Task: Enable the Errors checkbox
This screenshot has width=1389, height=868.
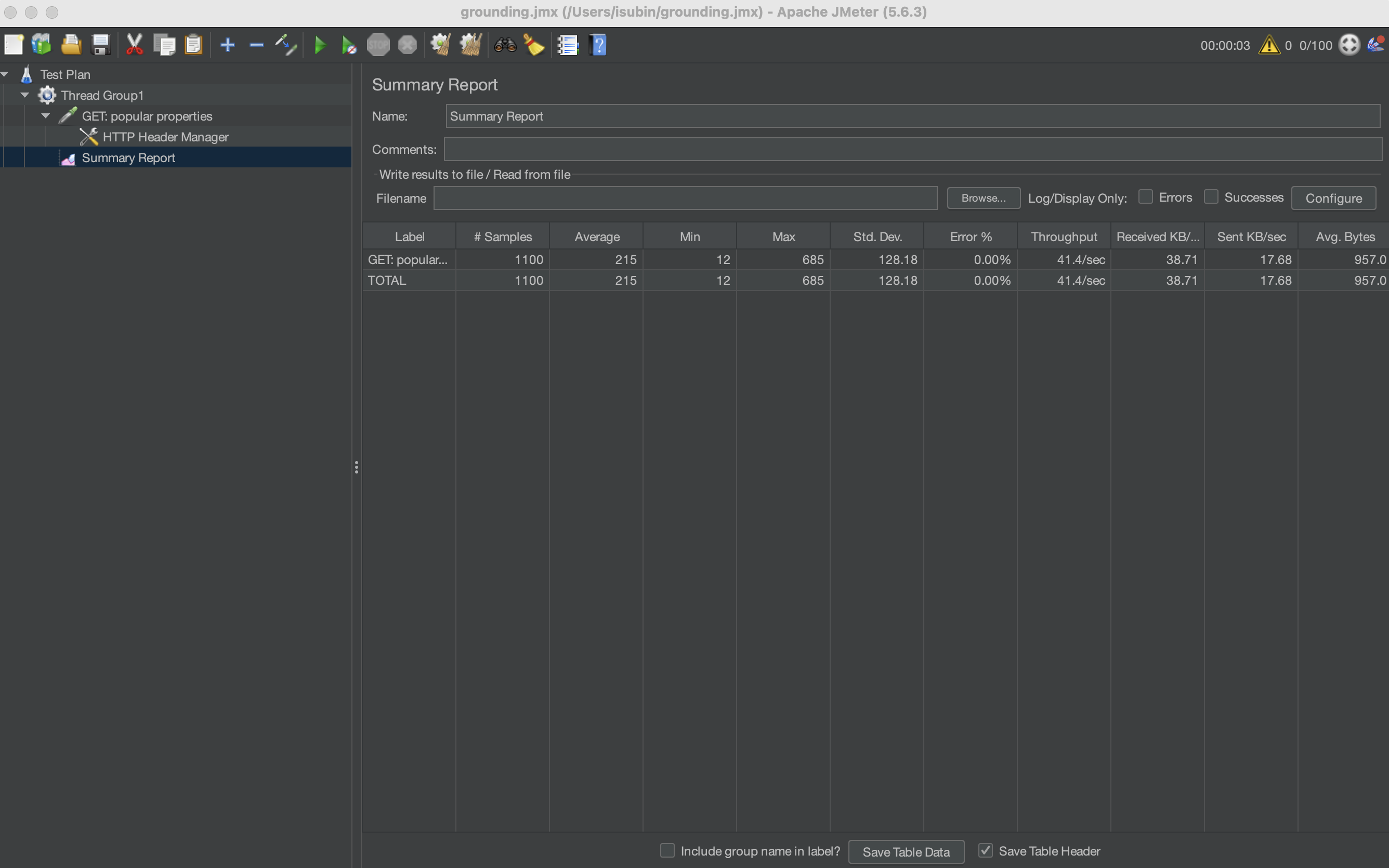Action: tap(1145, 197)
